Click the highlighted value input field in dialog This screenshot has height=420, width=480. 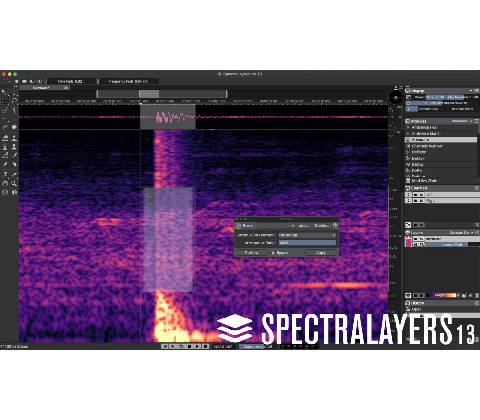307,243
